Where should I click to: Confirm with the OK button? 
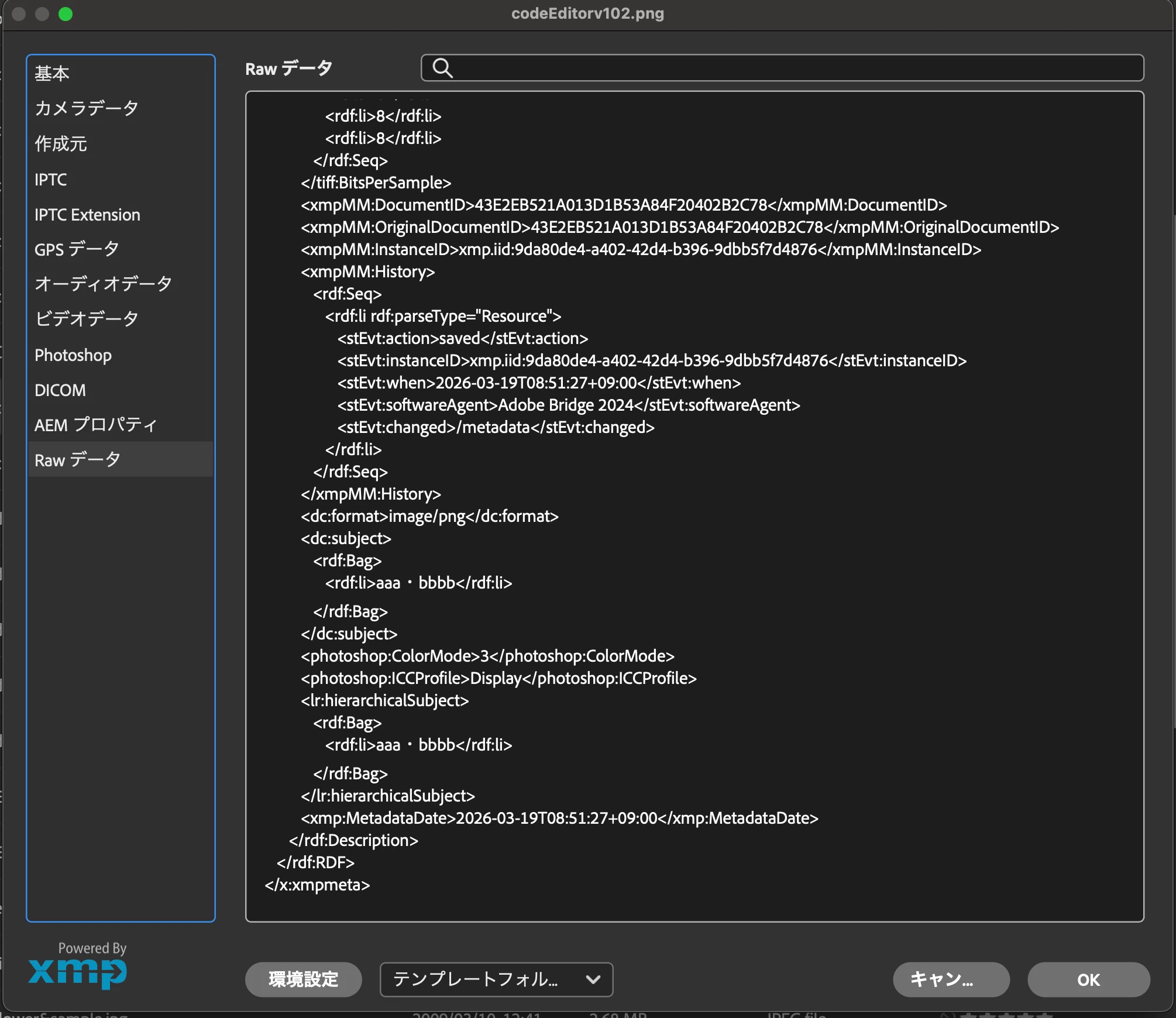coord(1088,979)
